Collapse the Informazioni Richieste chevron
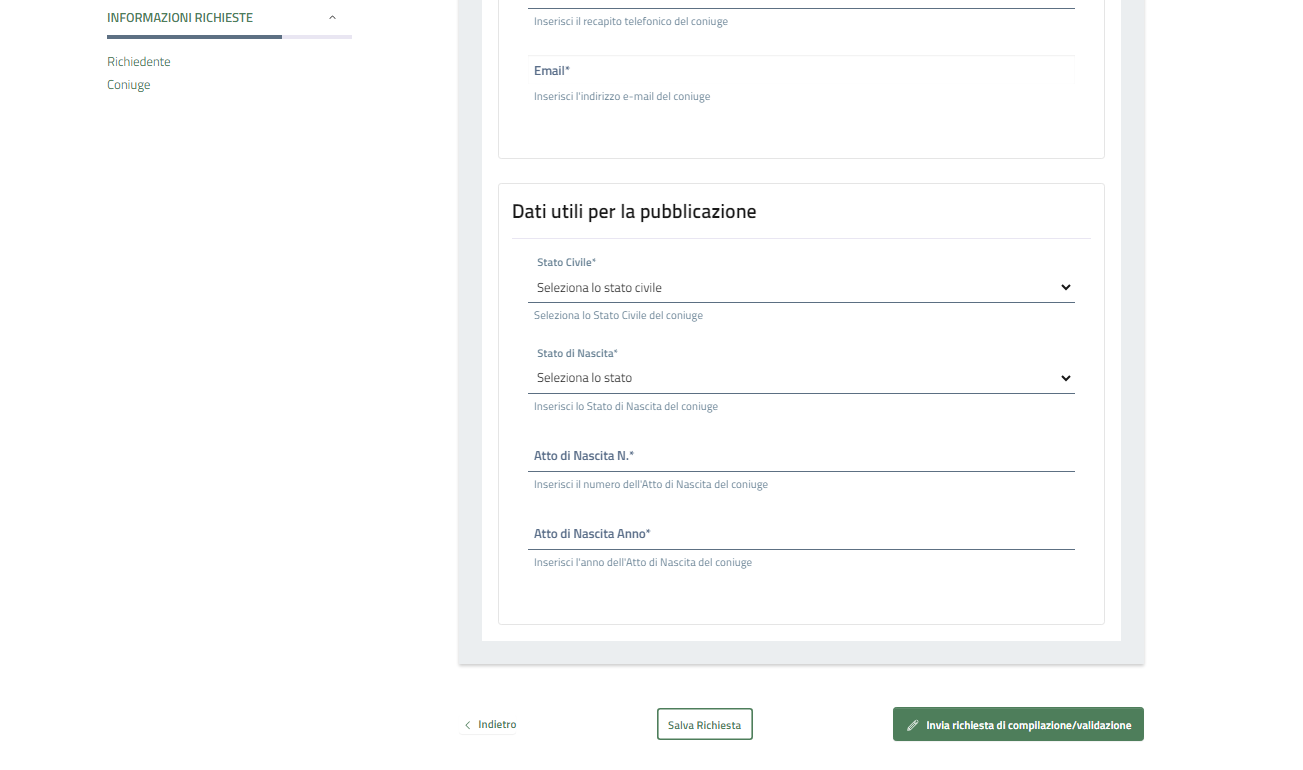 [x=332, y=18]
